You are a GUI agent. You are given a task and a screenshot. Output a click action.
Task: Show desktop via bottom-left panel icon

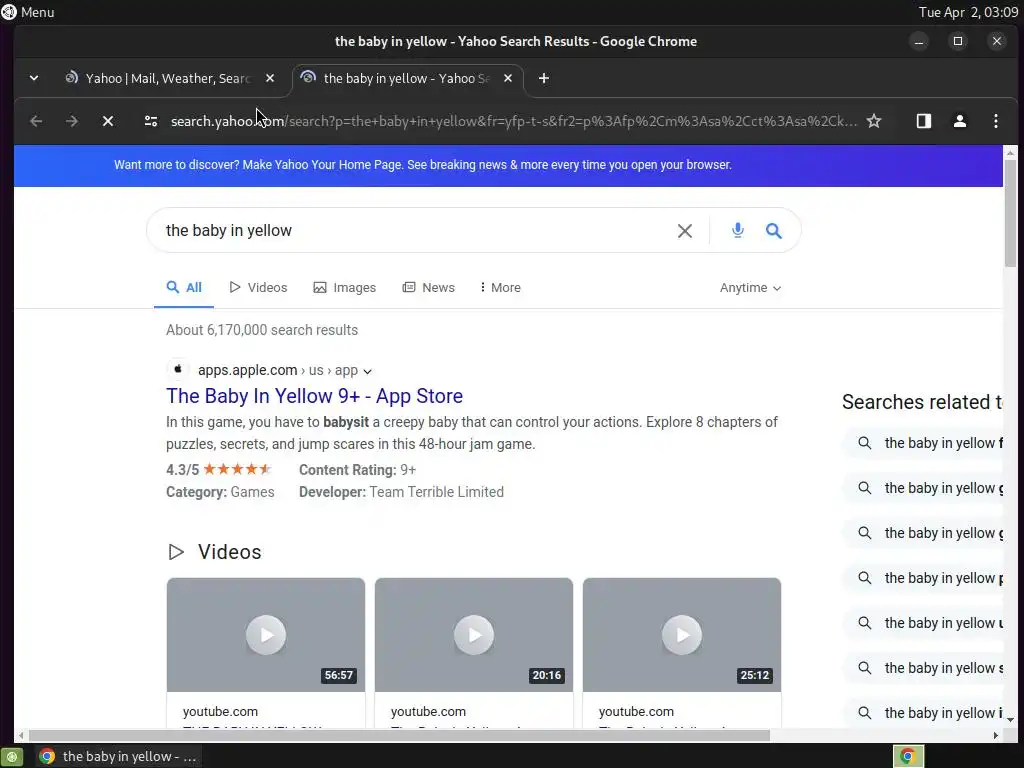pyautogui.click(x=11, y=757)
